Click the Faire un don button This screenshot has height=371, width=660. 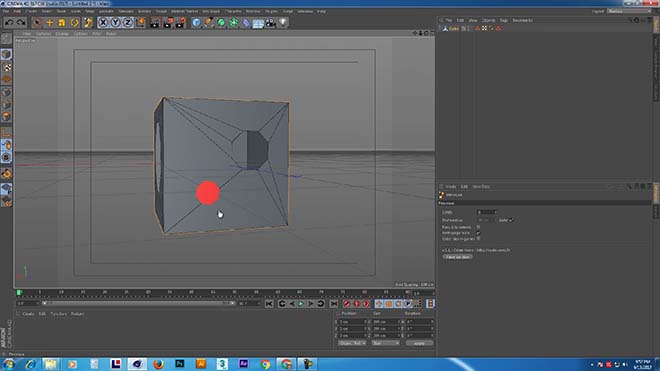457,257
